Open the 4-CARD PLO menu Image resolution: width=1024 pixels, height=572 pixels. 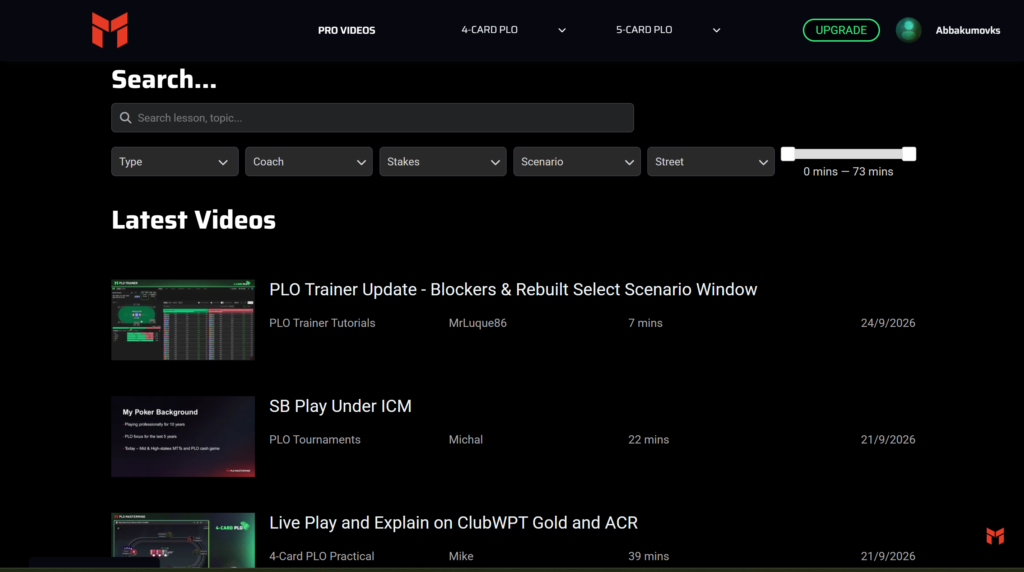click(x=489, y=30)
